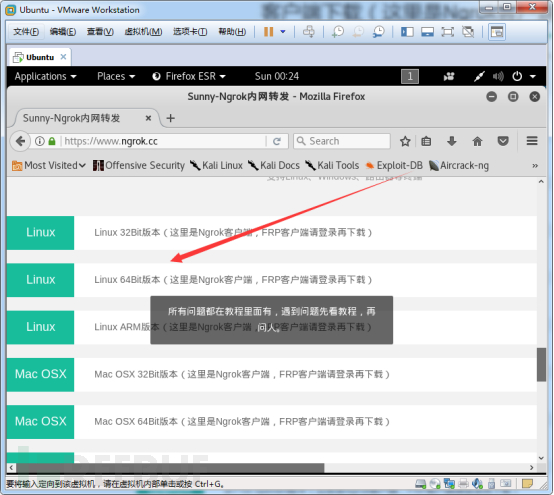Take a snapshot of the virtual machine

(338, 32)
